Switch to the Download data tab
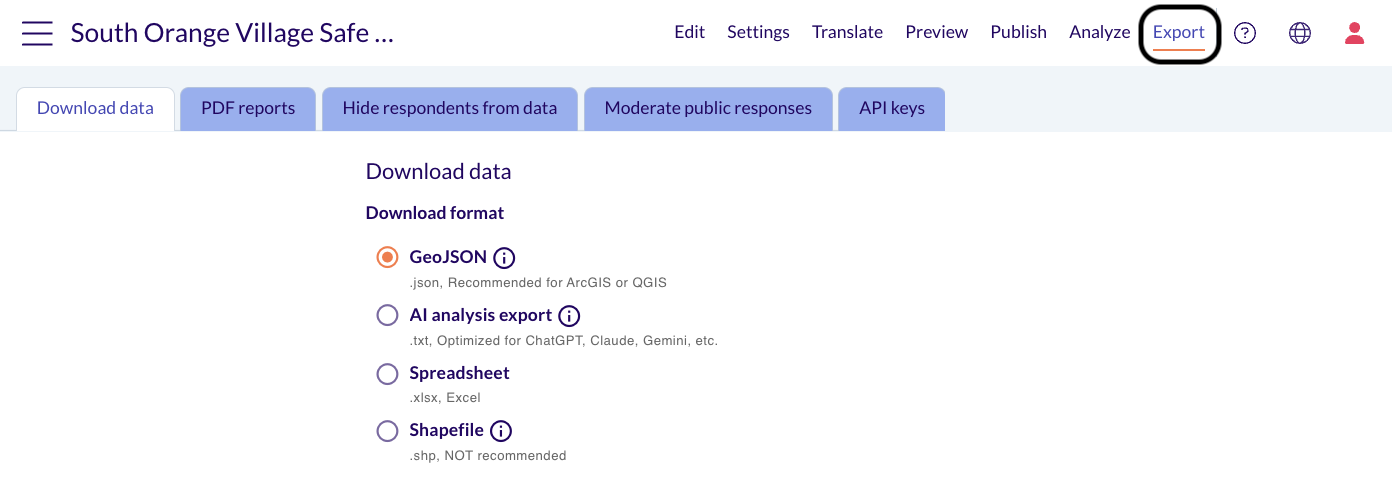The height and width of the screenshot is (493, 1392). click(x=96, y=108)
